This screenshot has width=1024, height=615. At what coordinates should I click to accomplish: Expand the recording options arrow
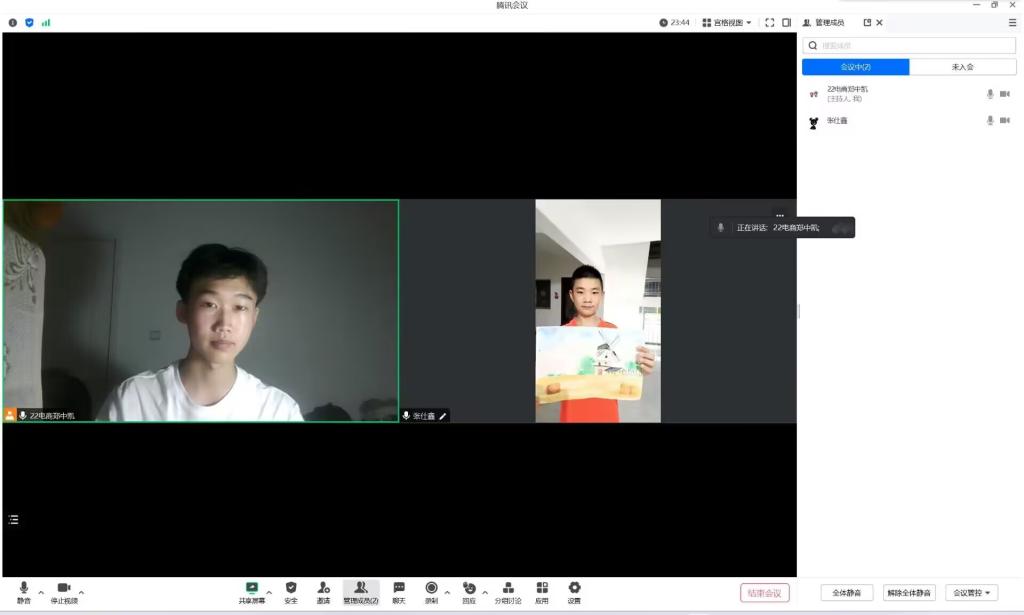point(447,593)
